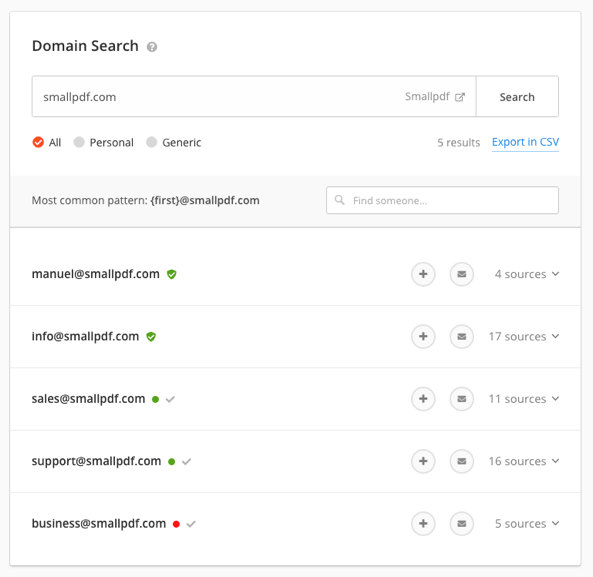Select info@smallpdf.com email text
This screenshot has height=577, width=593.
(85, 336)
